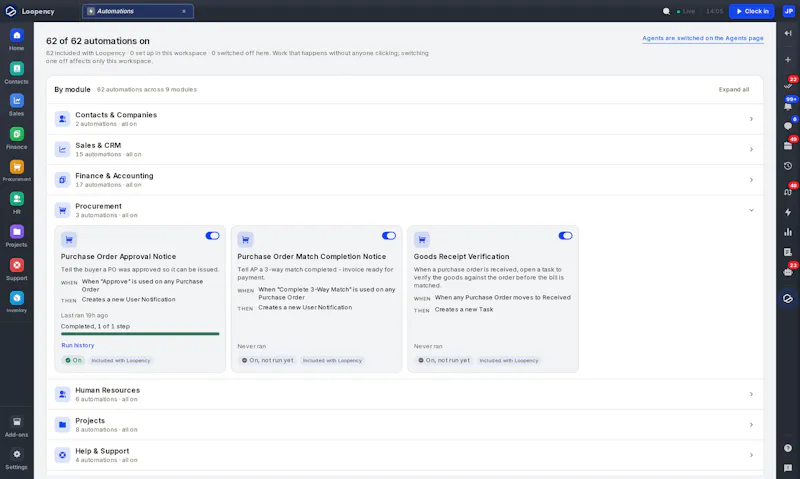Open the Loopency assistant icon in right rail
This screenshot has height=479, width=800.
tap(788, 298)
